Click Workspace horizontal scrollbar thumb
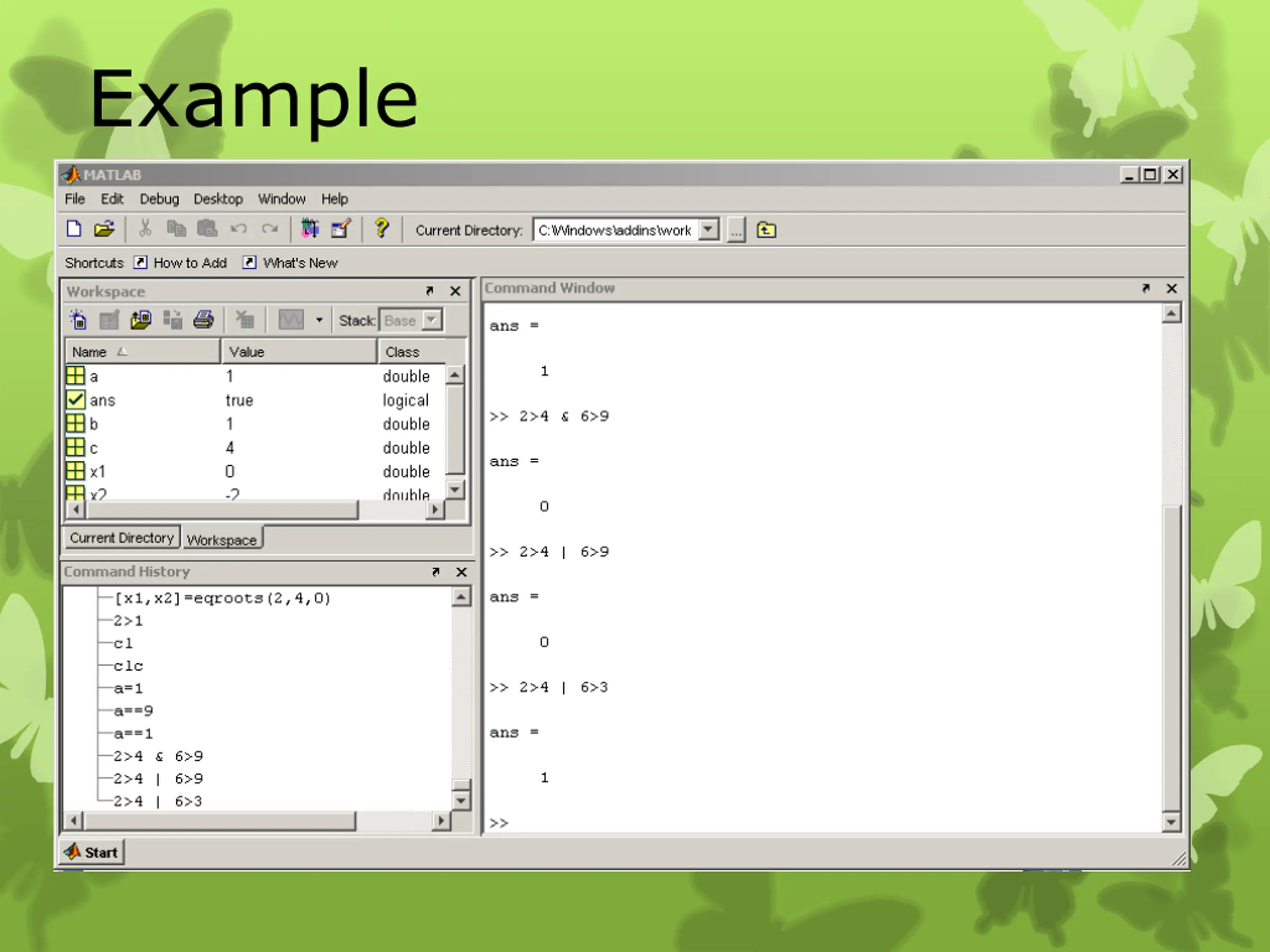1270x952 pixels. [x=222, y=509]
